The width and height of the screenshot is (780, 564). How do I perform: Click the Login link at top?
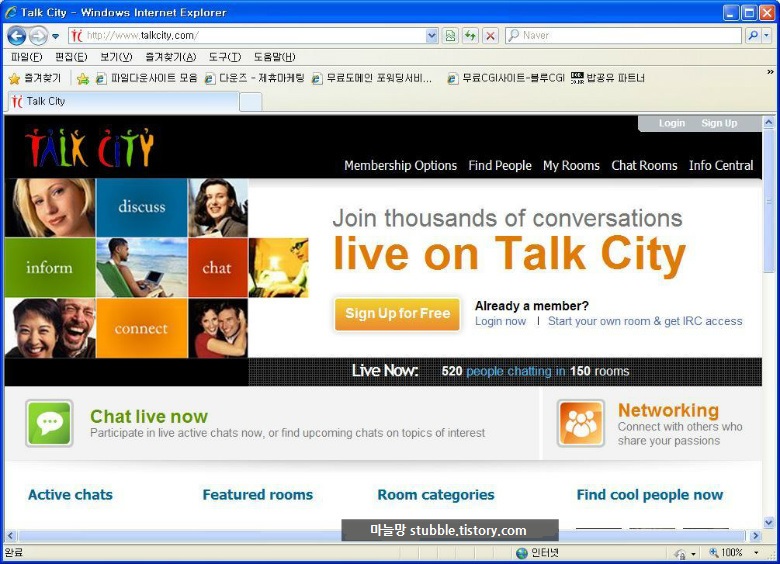coord(672,123)
